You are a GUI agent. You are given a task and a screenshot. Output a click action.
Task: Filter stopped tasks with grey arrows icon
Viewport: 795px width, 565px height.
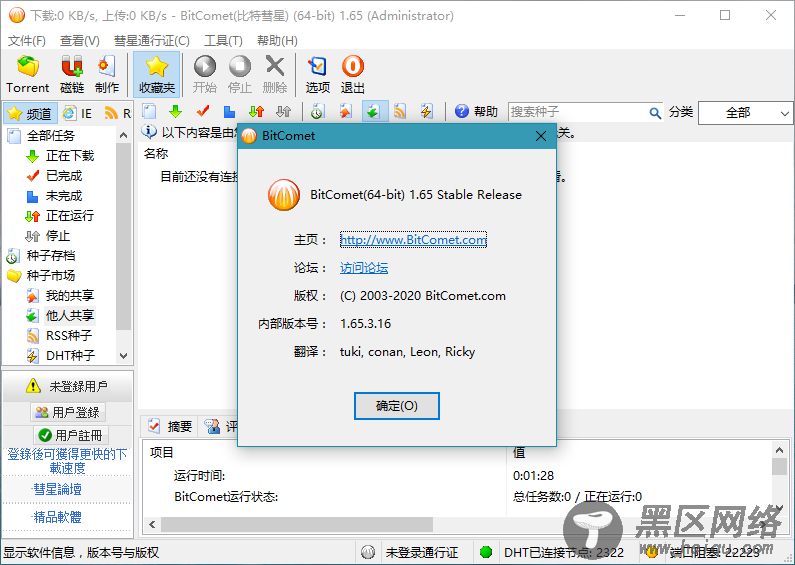(x=283, y=111)
